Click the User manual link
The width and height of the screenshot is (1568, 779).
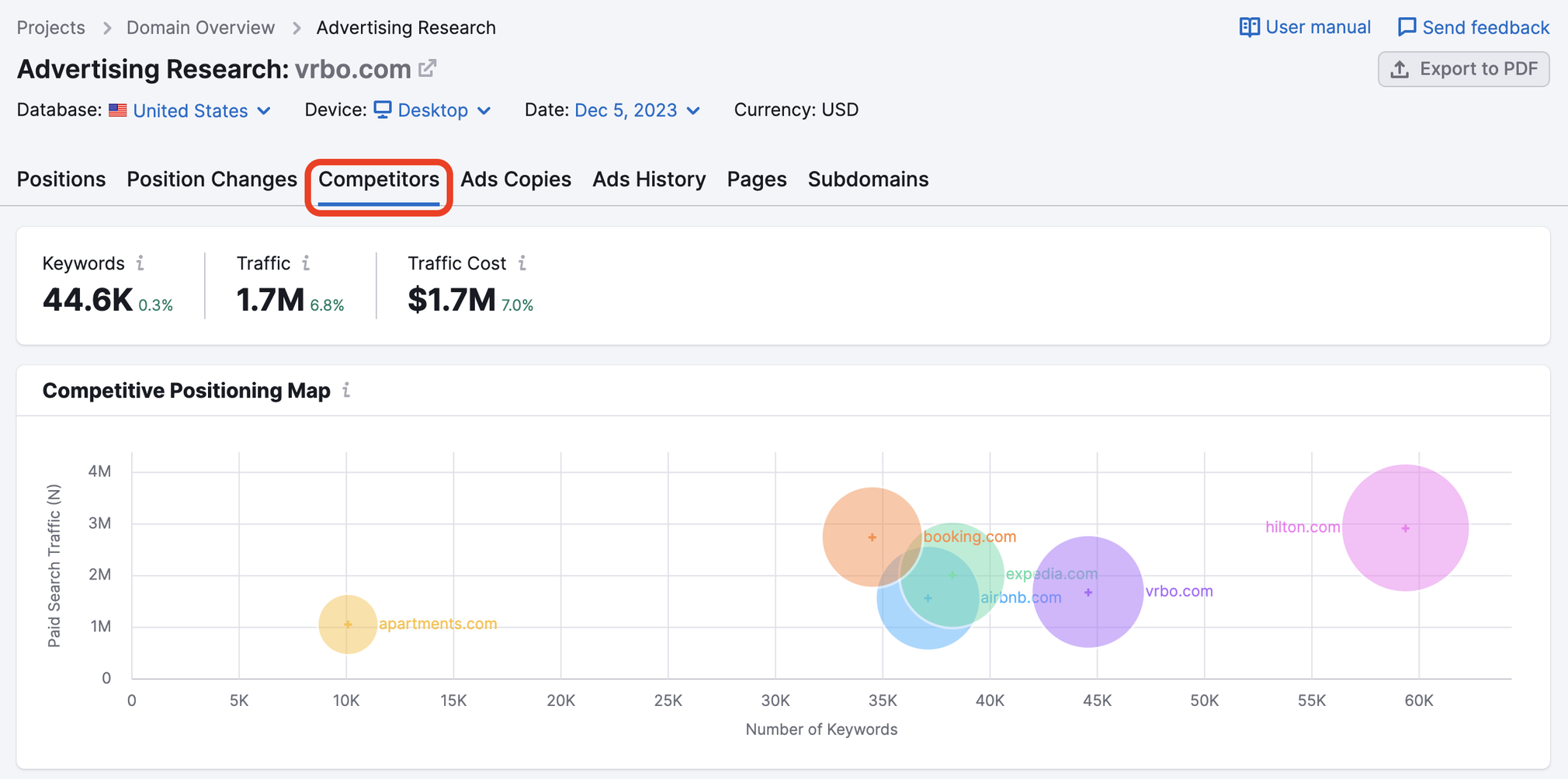[x=1305, y=27]
